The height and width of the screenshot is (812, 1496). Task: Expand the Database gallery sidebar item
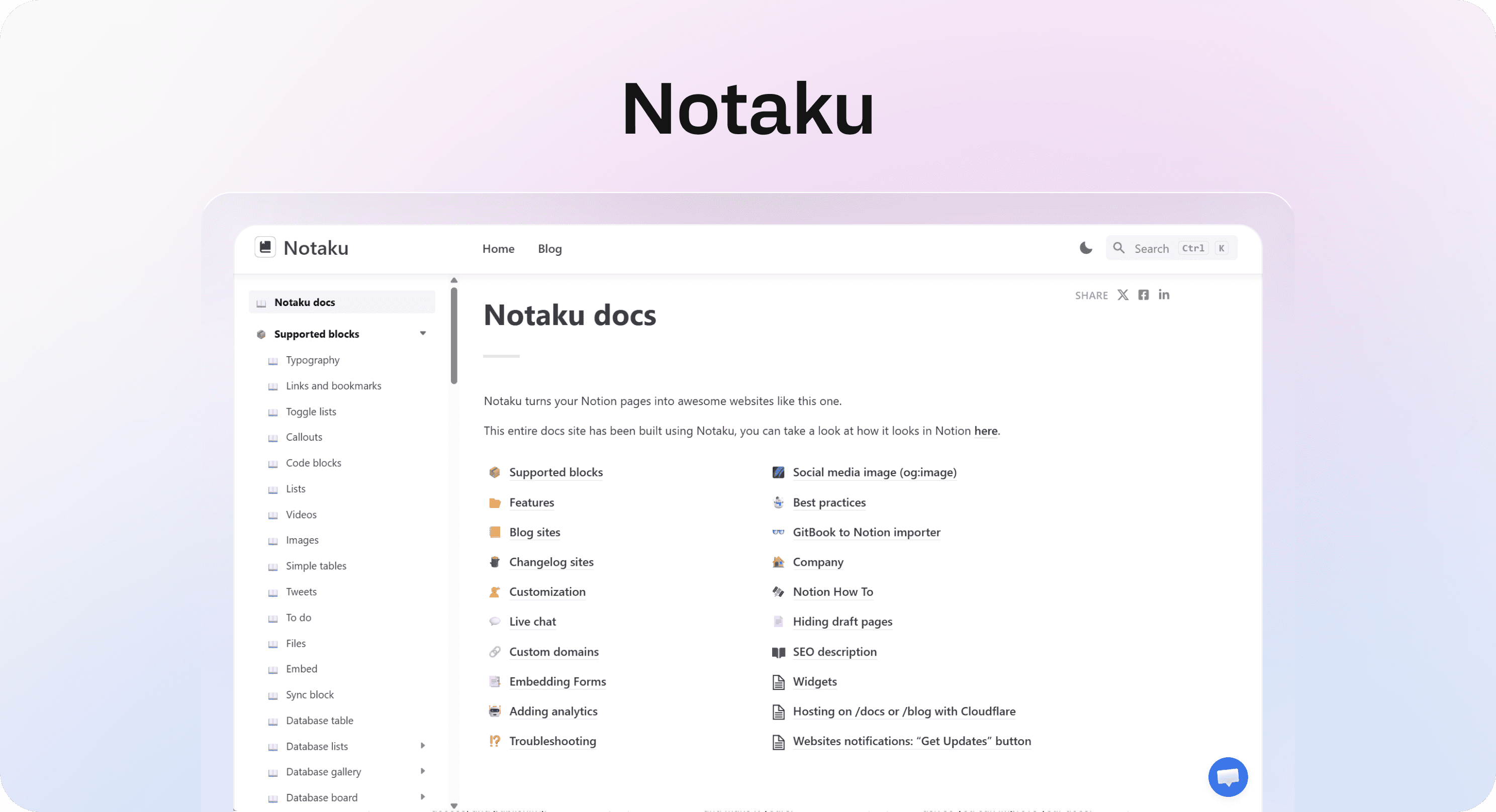point(423,771)
